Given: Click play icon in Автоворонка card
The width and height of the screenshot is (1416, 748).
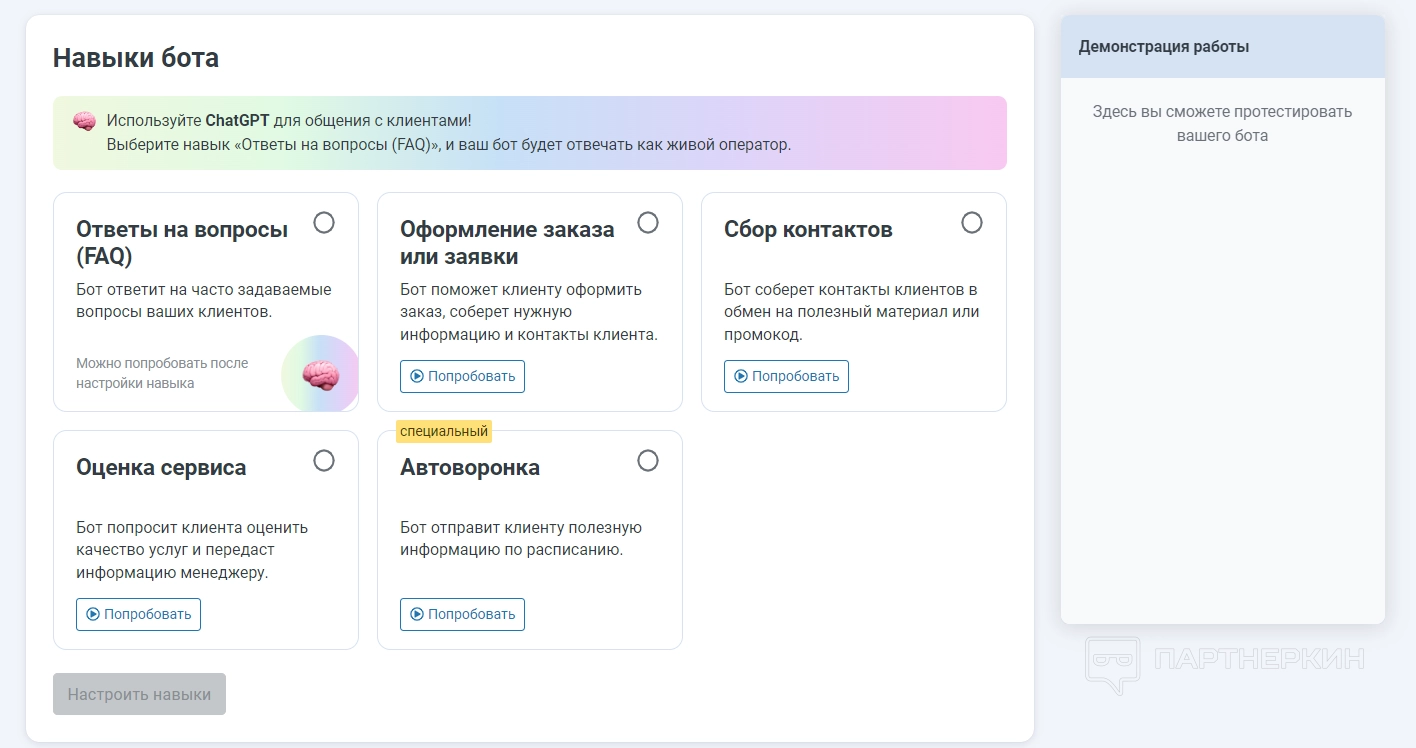Looking at the screenshot, I should [x=417, y=615].
